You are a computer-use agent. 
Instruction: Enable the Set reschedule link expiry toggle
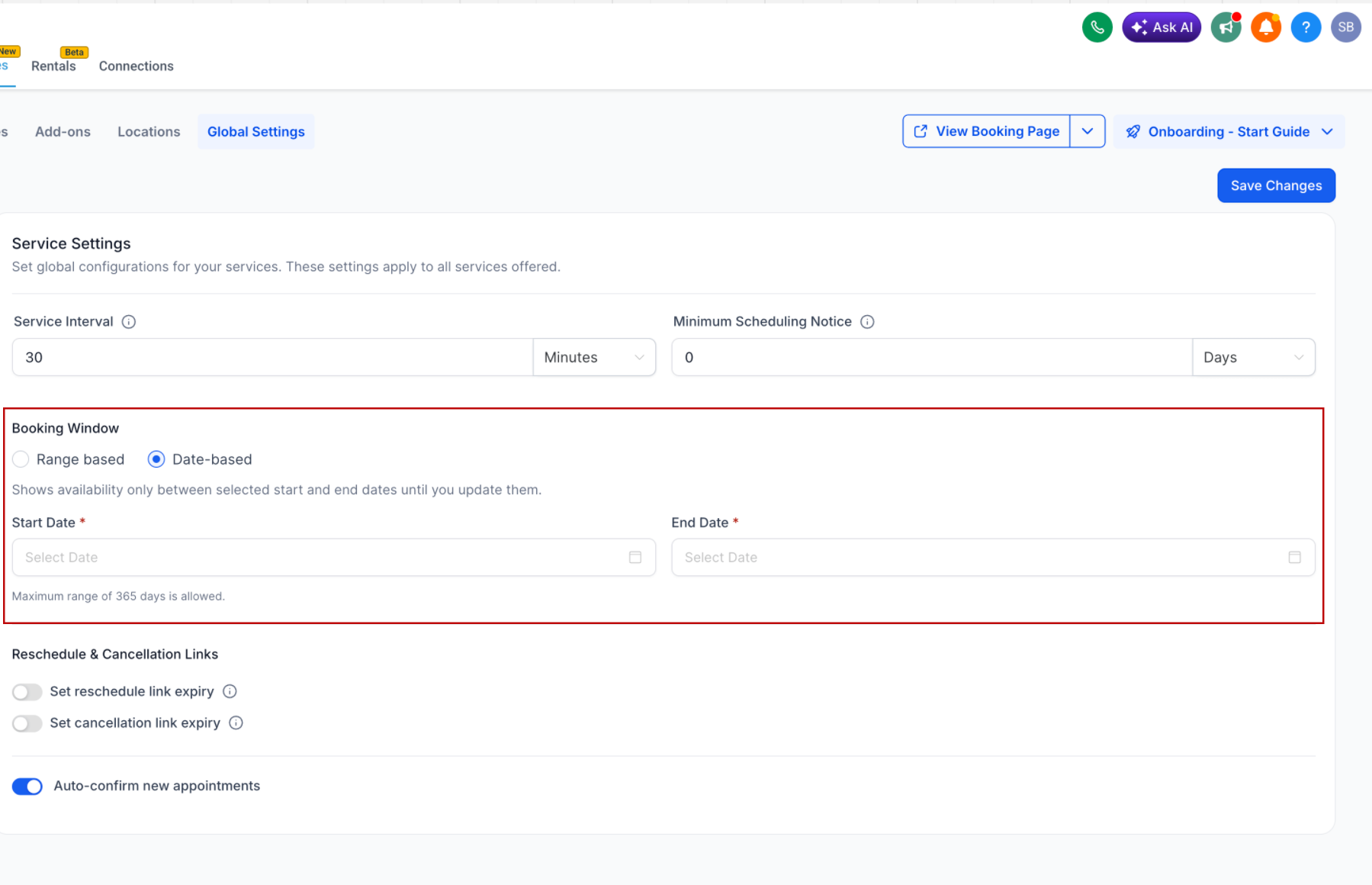(x=27, y=691)
